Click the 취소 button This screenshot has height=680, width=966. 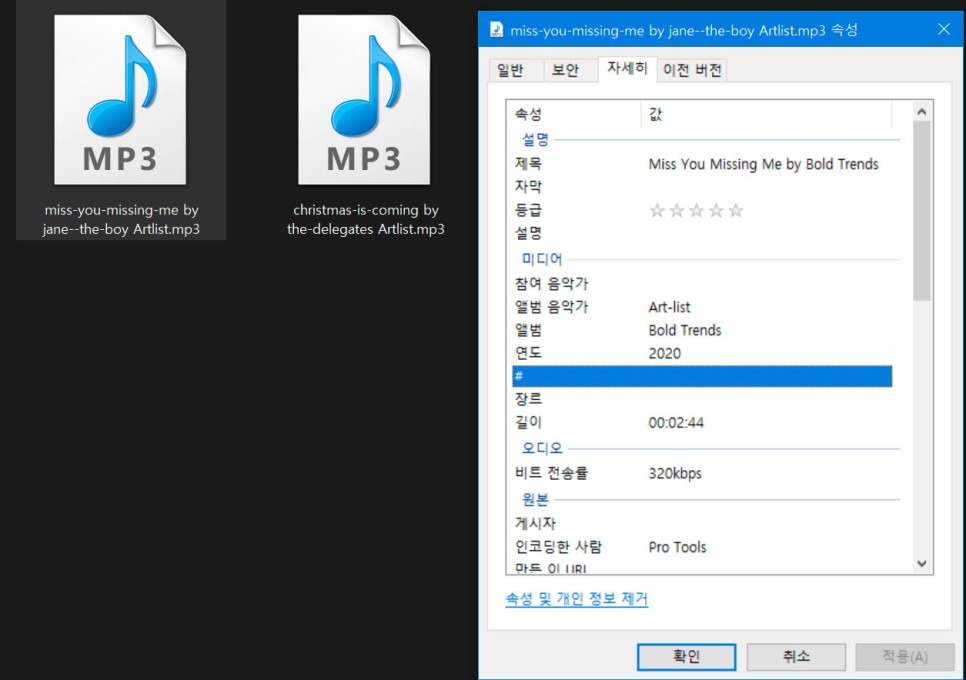[x=797, y=657]
